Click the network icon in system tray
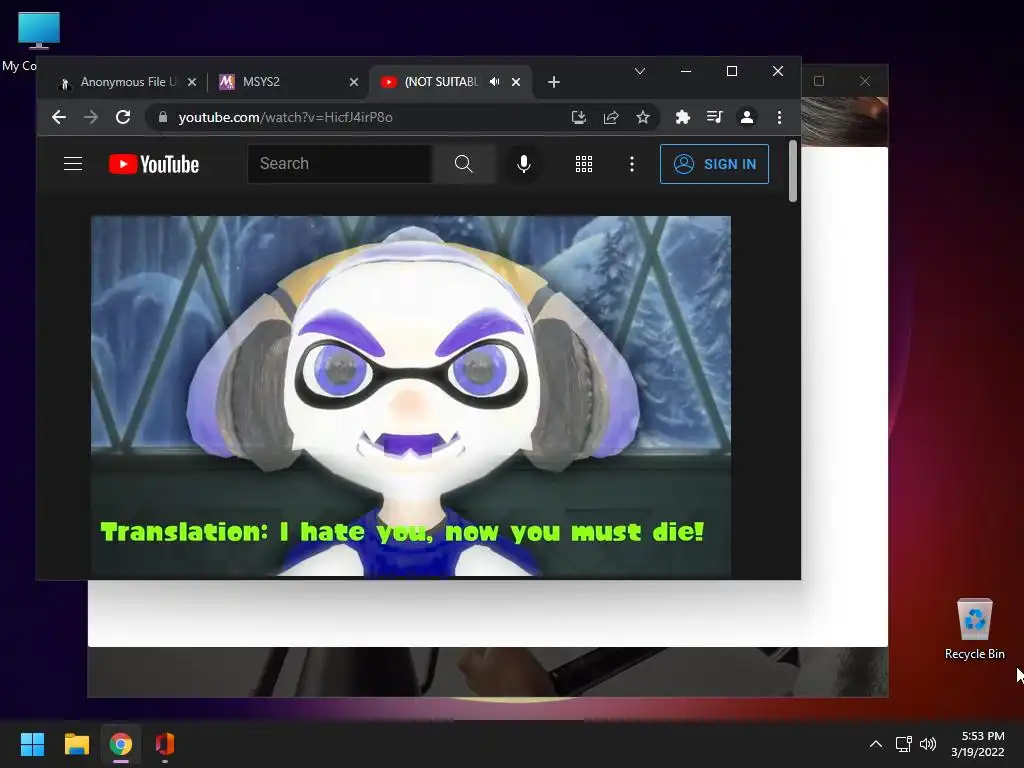This screenshot has height=768, width=1024. pos(903,744)
